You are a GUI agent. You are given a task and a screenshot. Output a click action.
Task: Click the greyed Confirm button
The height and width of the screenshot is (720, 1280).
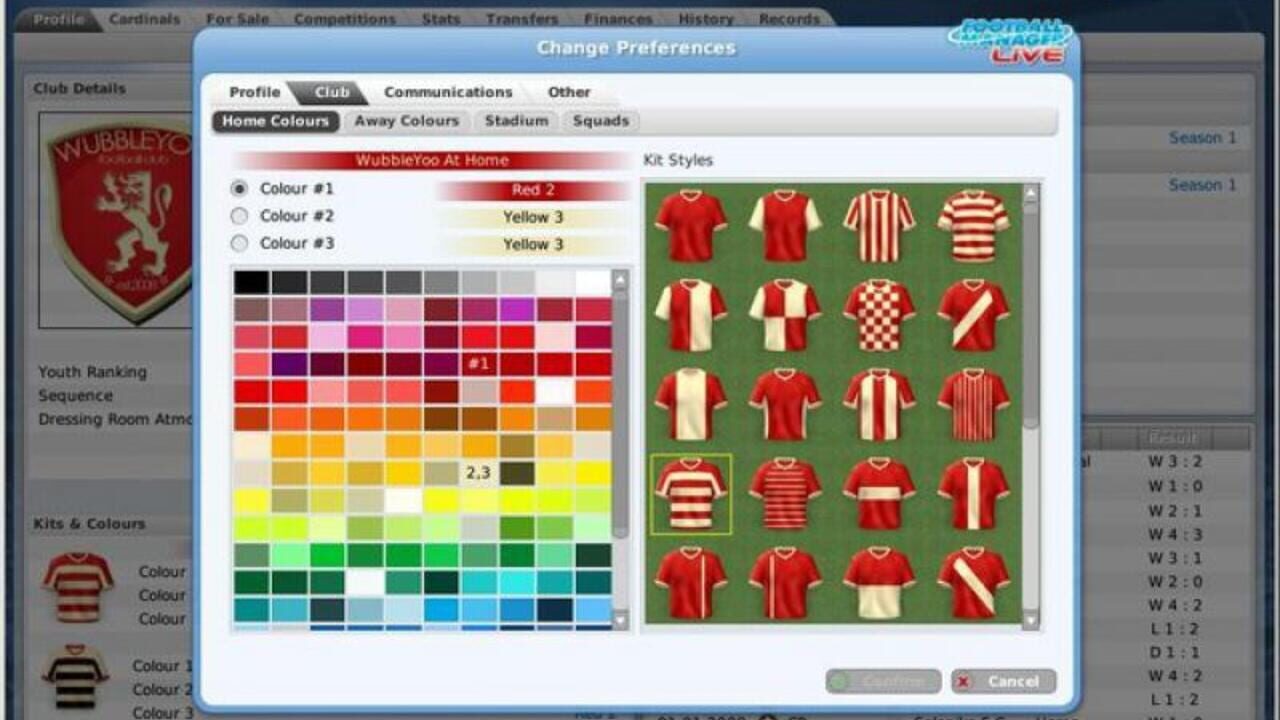coord(883,681)
